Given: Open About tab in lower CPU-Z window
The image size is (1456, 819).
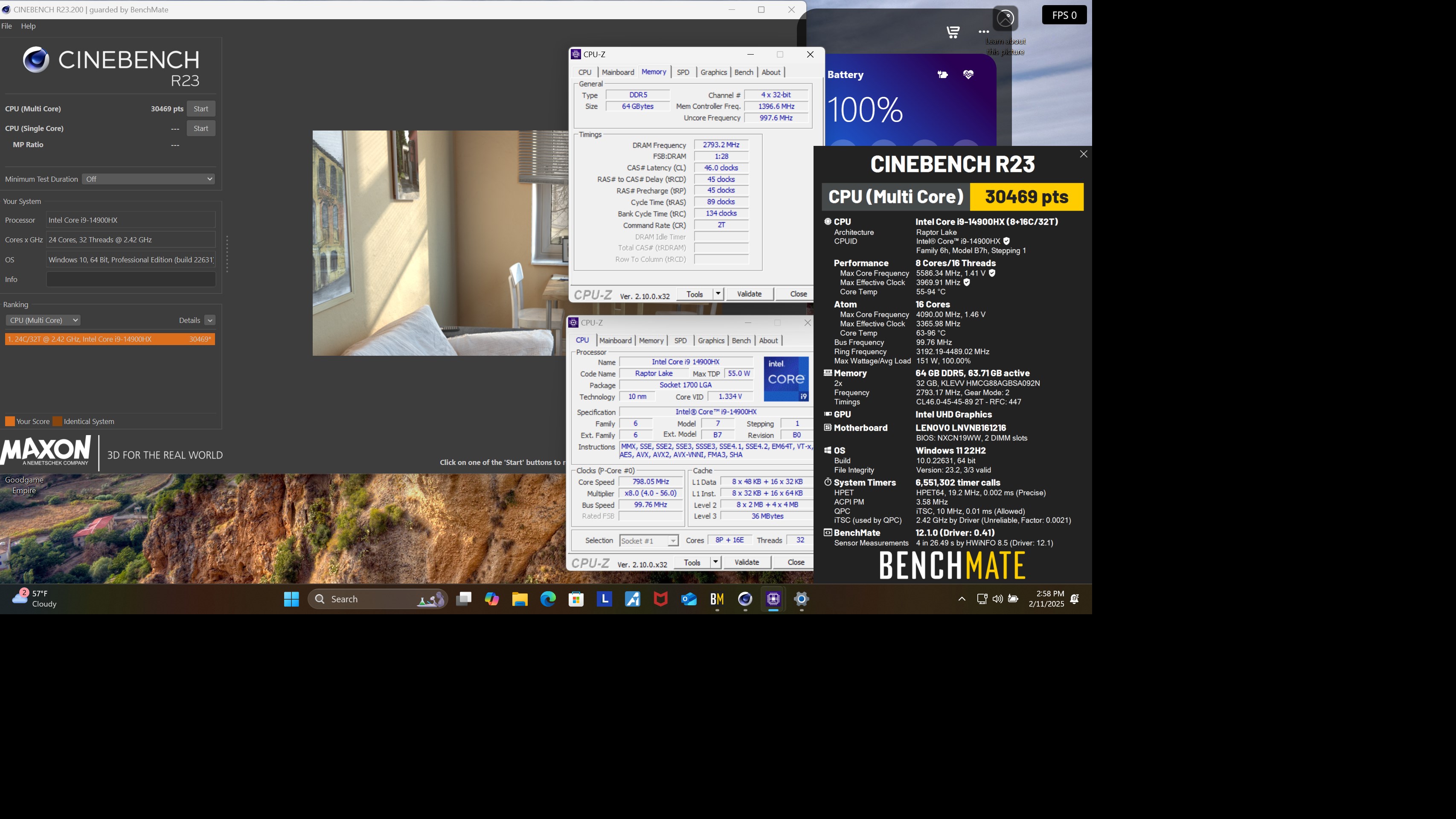Looking at the screenshot, I should 768,341.
